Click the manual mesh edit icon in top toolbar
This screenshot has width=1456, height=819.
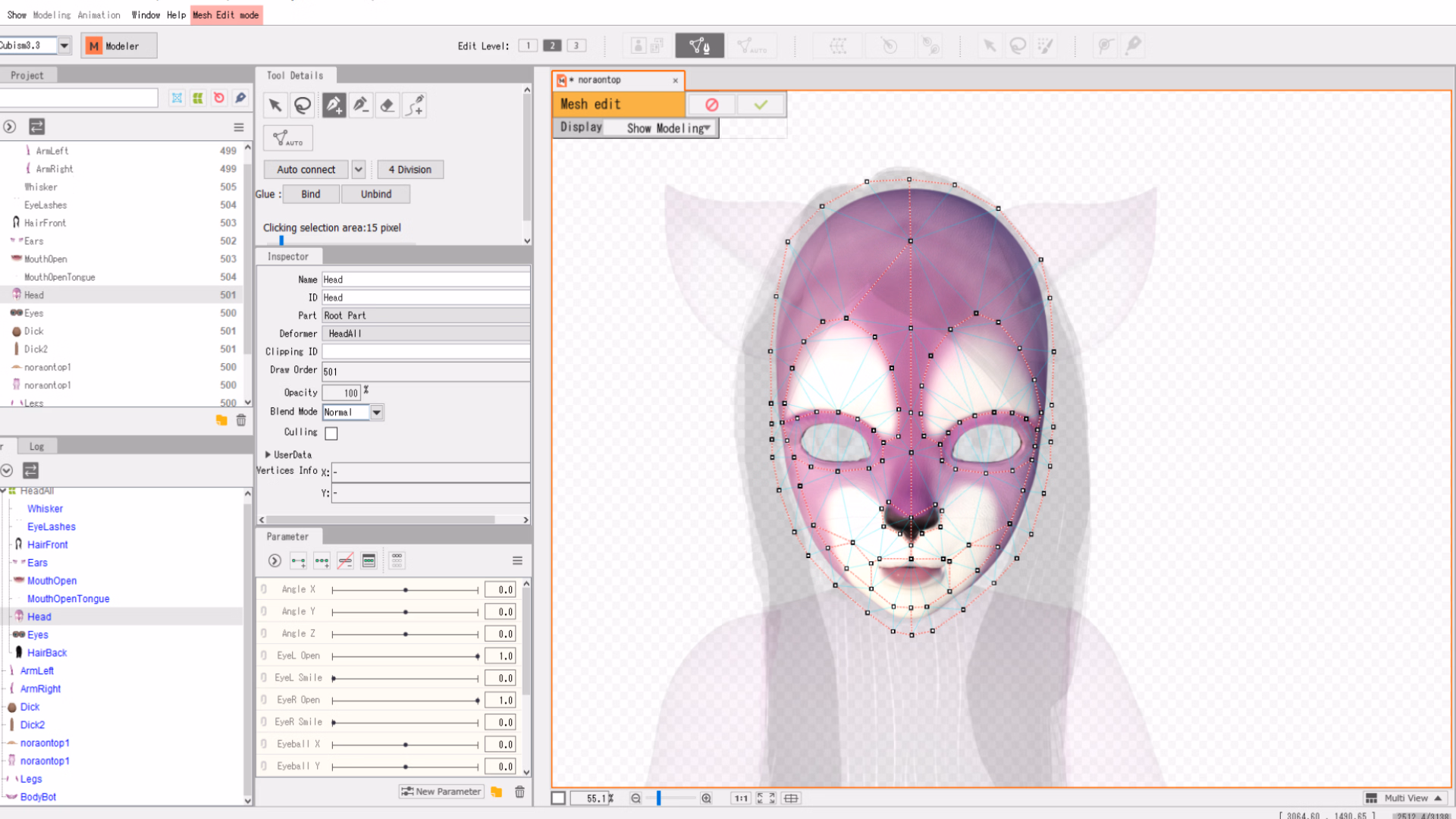(x=699, y=45)
